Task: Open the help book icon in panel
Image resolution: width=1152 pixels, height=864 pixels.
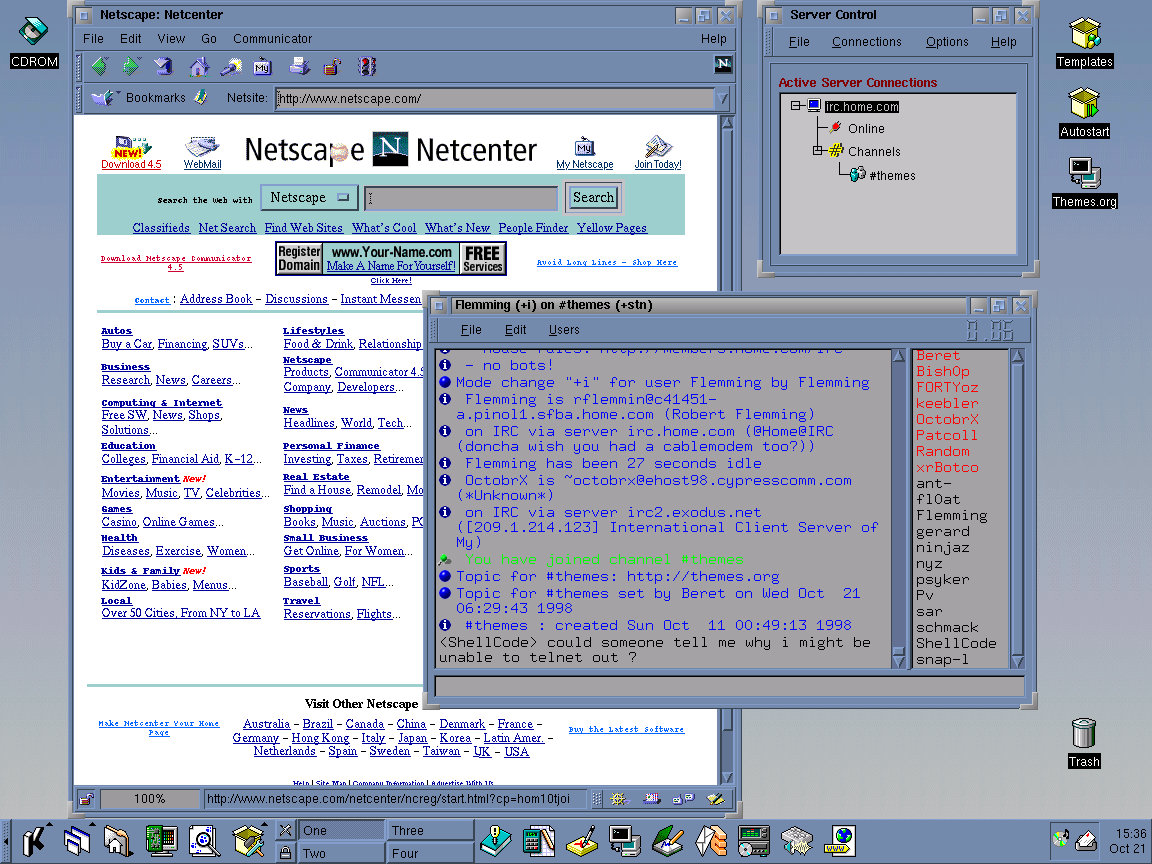Action: (x=495, y=841)
